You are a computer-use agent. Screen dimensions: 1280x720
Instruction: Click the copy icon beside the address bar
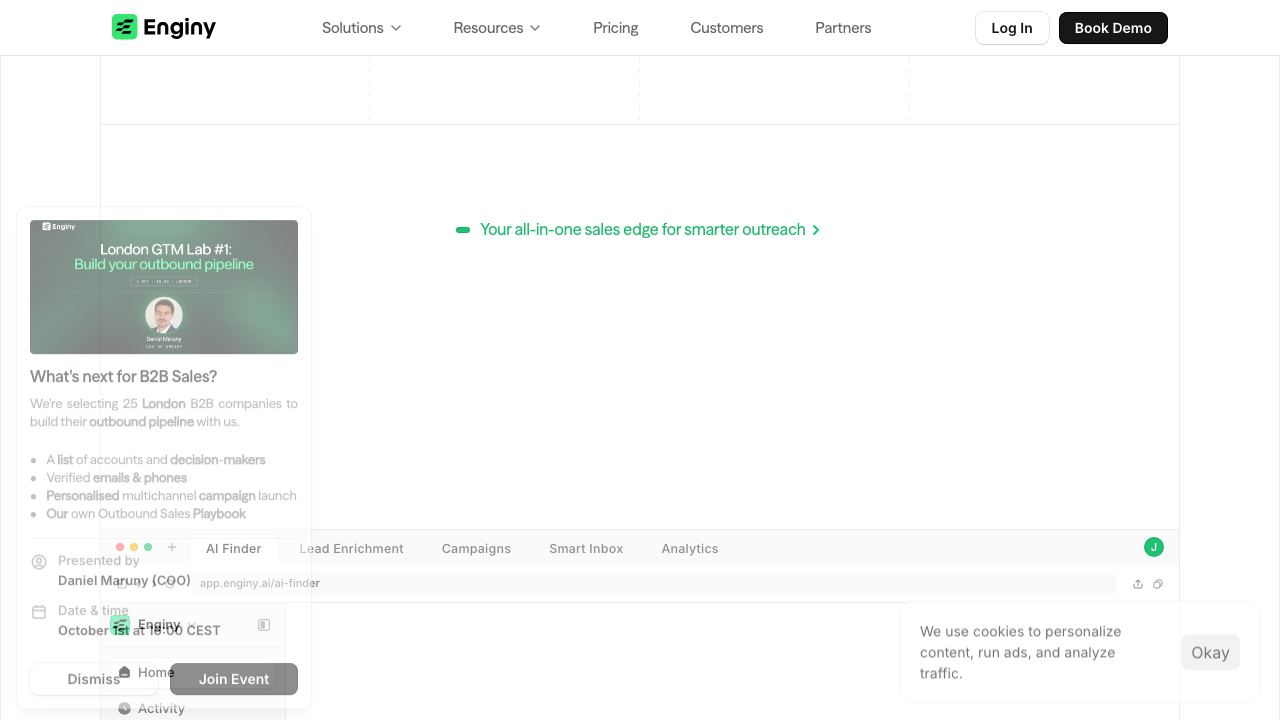point(1158,584)
